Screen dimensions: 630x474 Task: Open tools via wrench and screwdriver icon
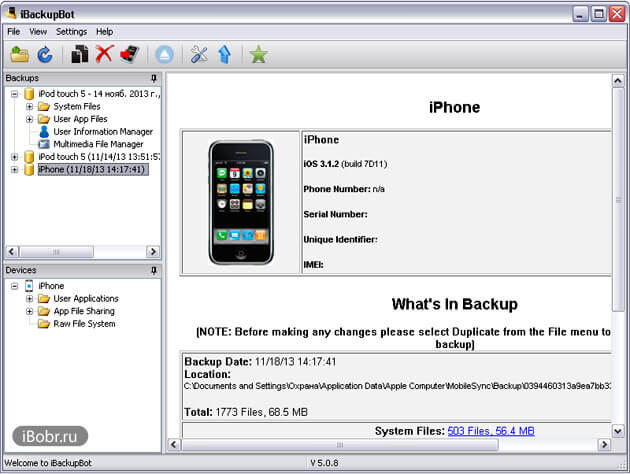(x=199, y=55)
